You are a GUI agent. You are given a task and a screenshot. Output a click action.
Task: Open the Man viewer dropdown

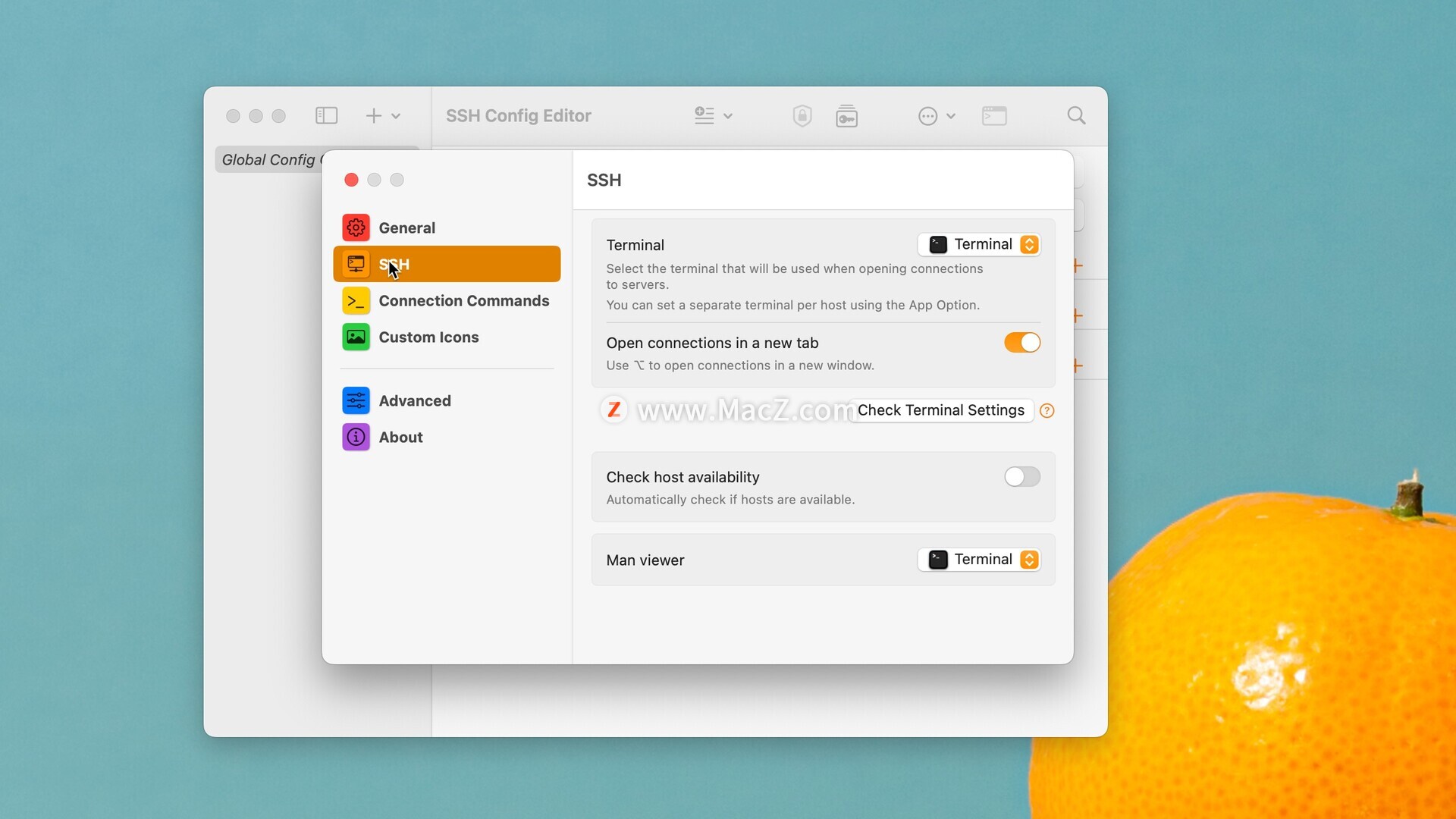[x=979, y=560]
